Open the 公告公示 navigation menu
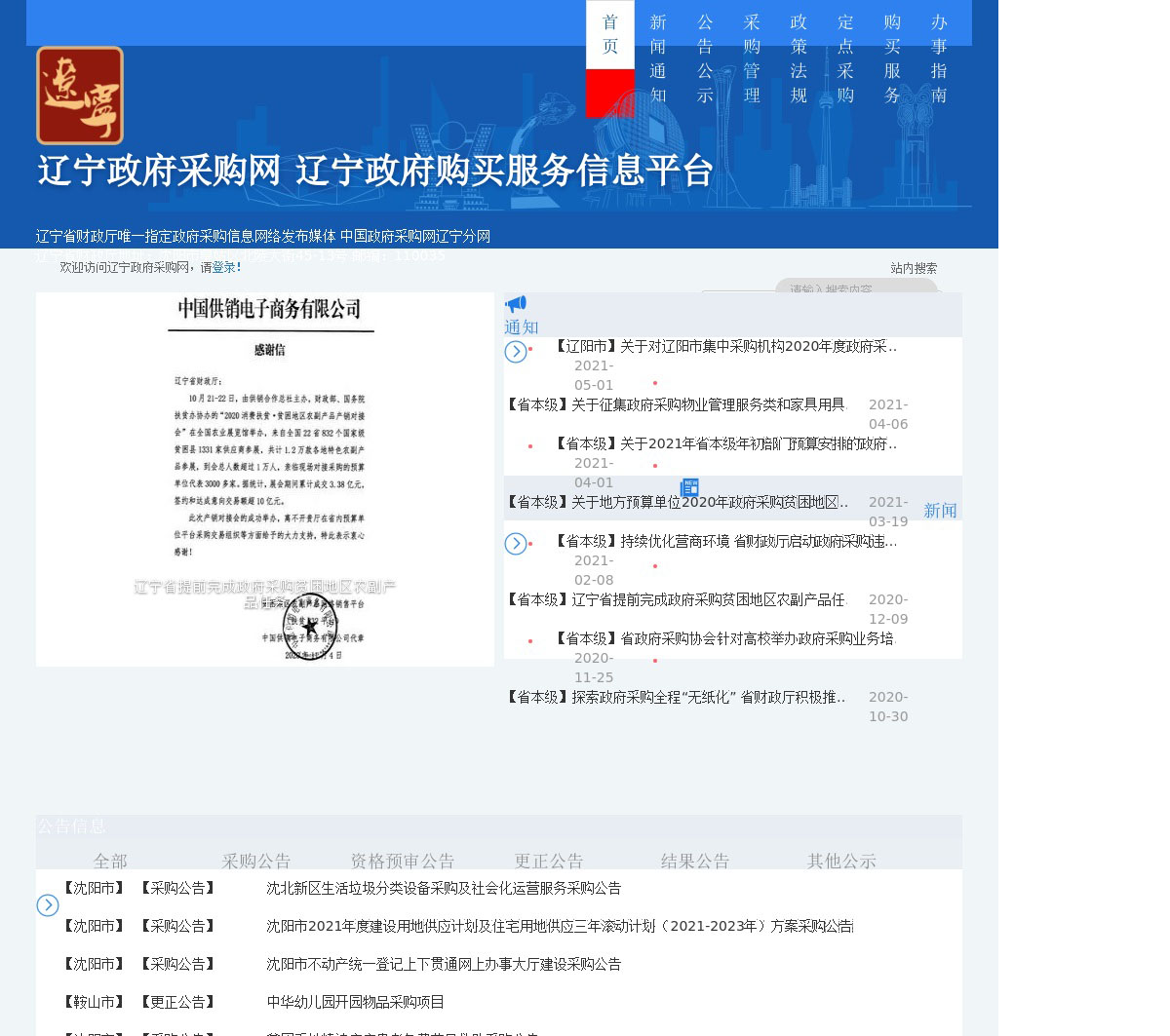 coord(705,58)
